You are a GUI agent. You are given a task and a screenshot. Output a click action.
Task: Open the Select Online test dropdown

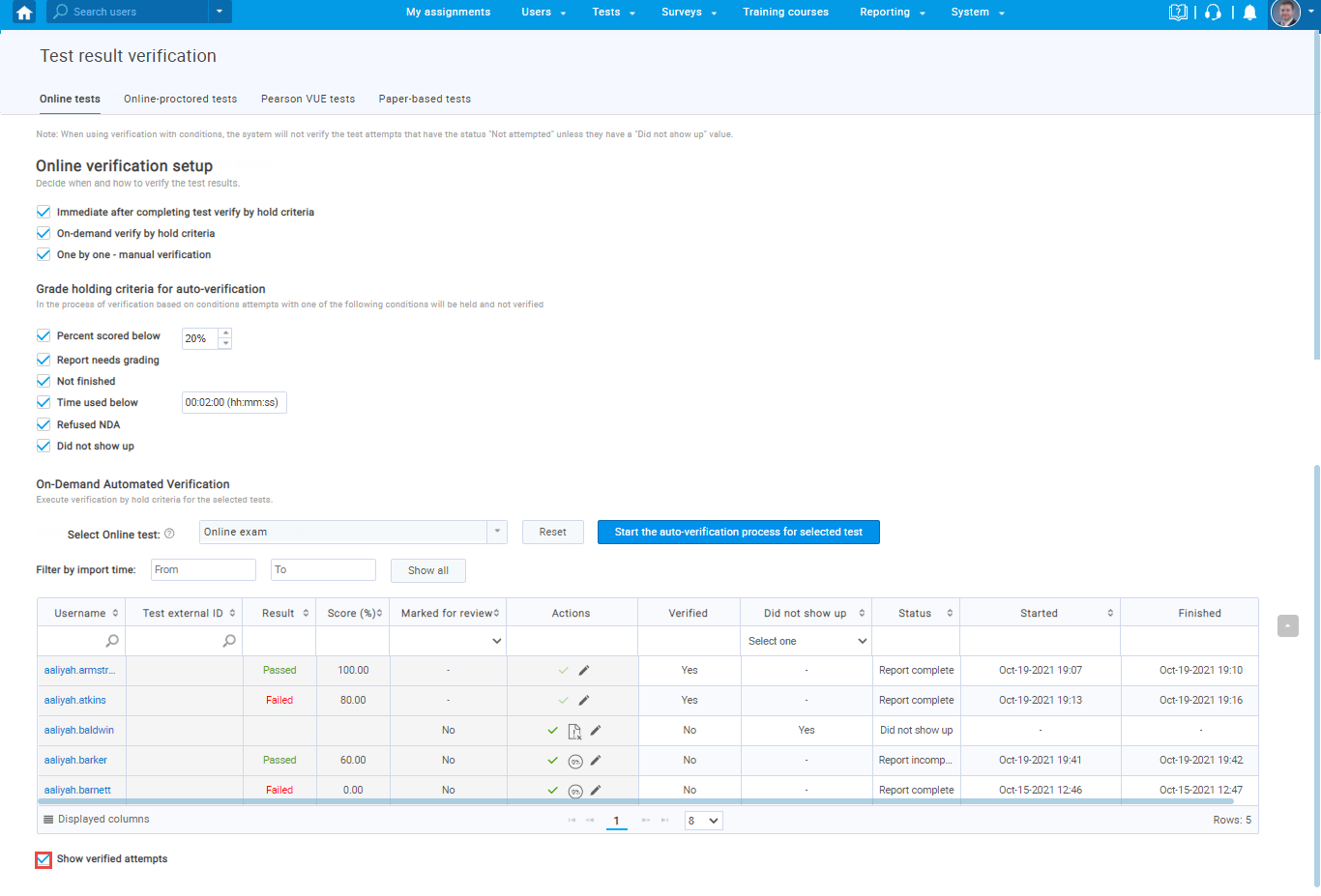click(496, 532)
